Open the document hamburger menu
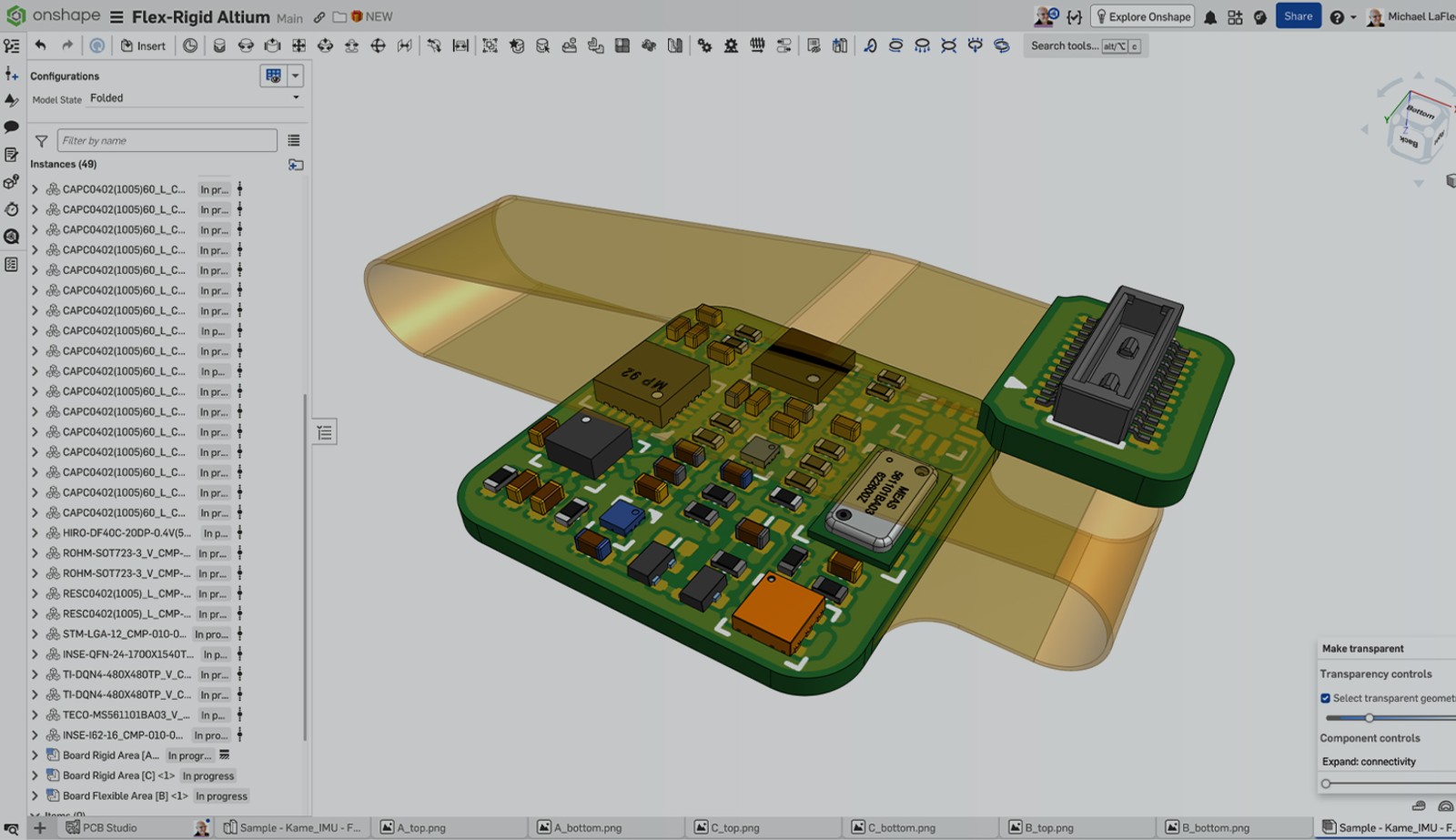The width and height of the screenshot is (1456, 840). click(x=116, y=17)
